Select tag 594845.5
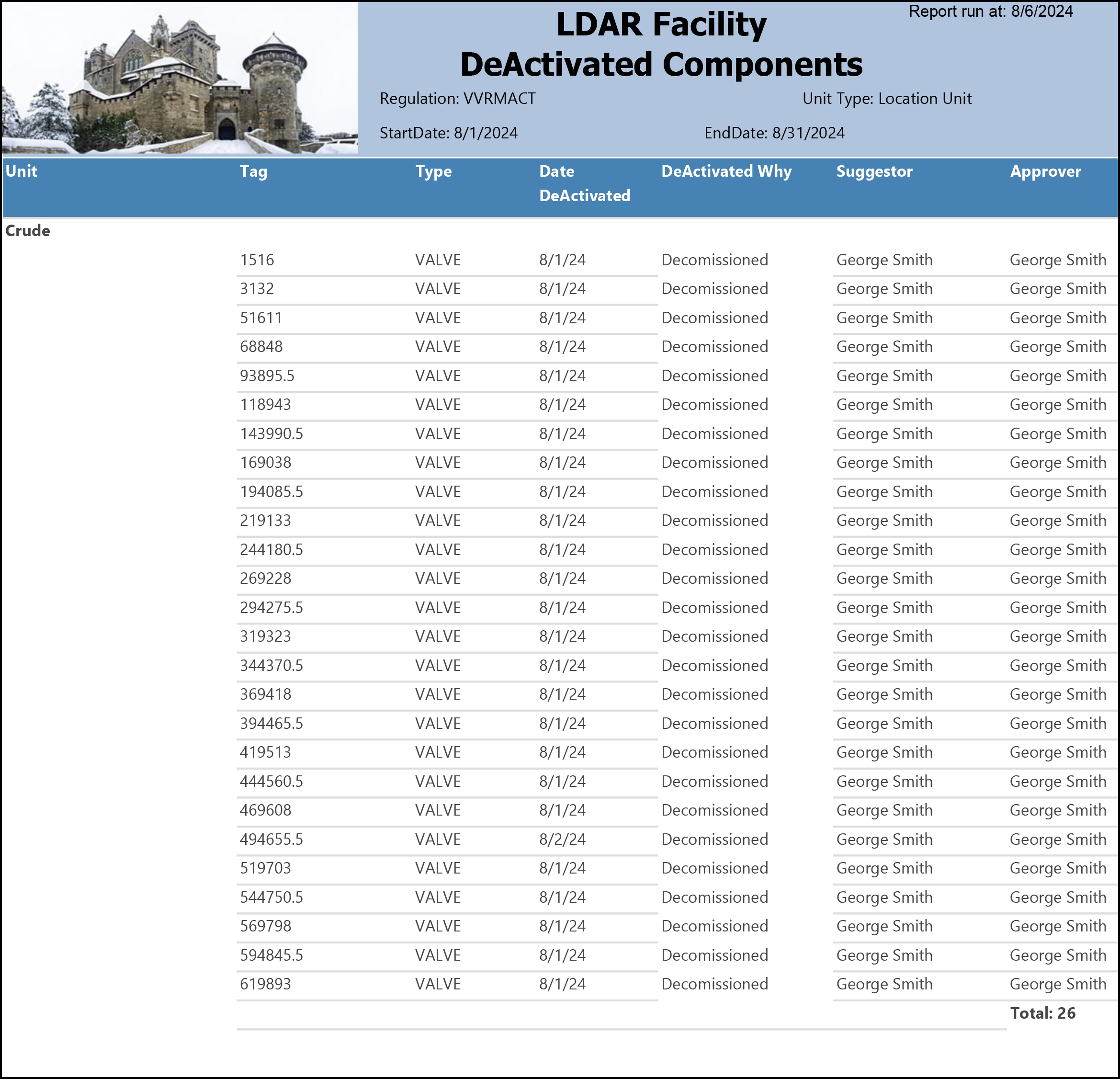This screenshot has width=1120, height=1079. coord(272,955)
